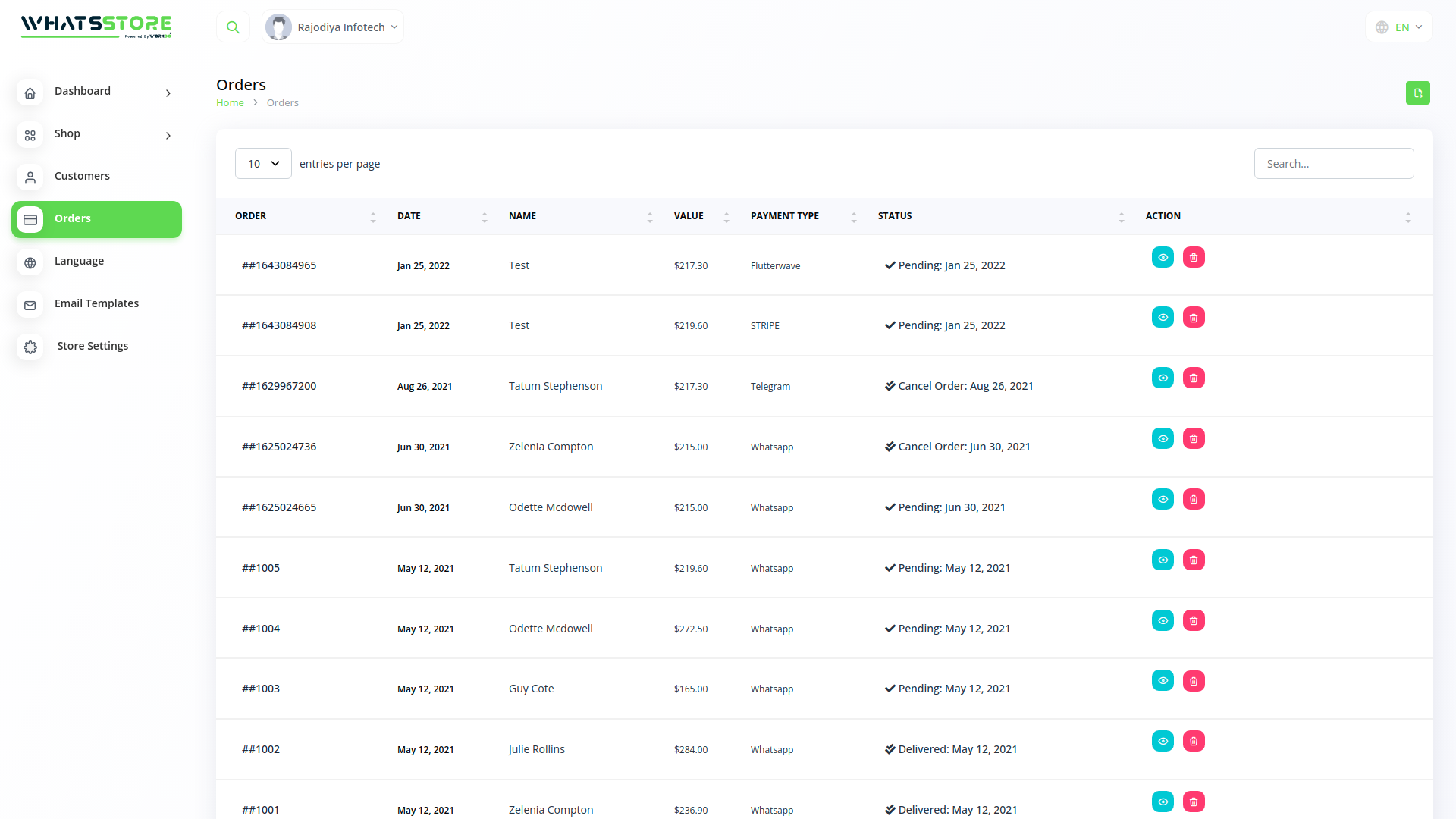Open Customers in the sidebar
This screenshot has width=1456, height=819.
pyautogui.click(x=82, y=176)
